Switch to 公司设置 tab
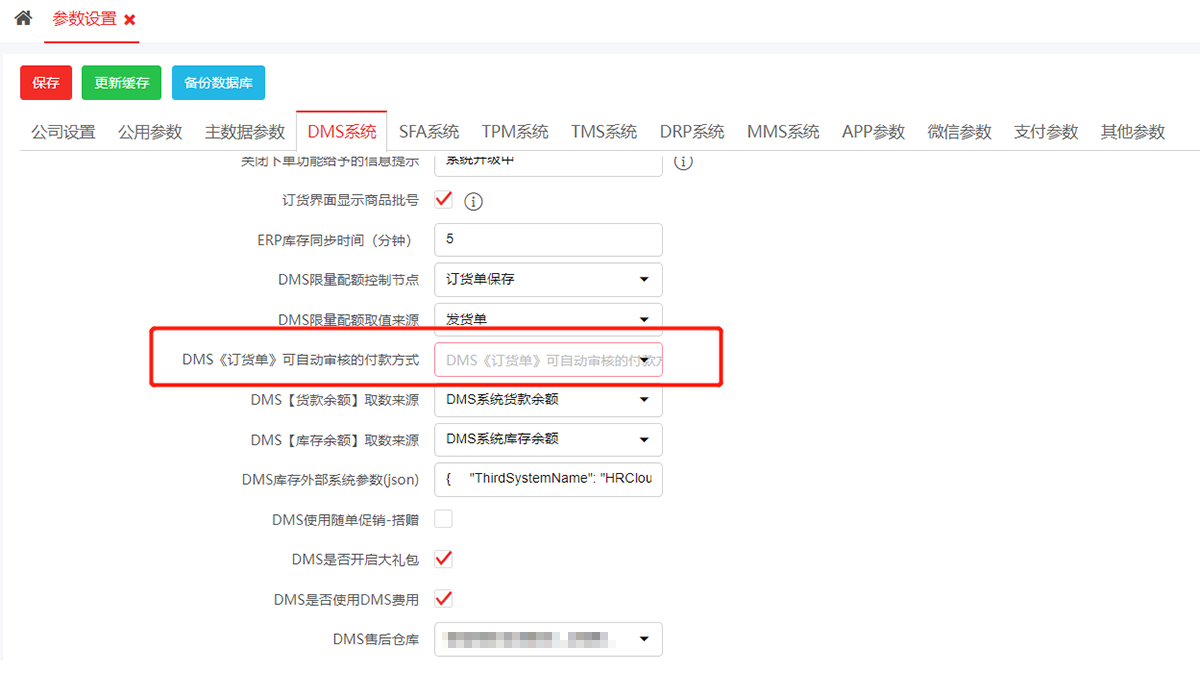The image size is (1200, 673). pyautogui.click(x=63, y=132)
